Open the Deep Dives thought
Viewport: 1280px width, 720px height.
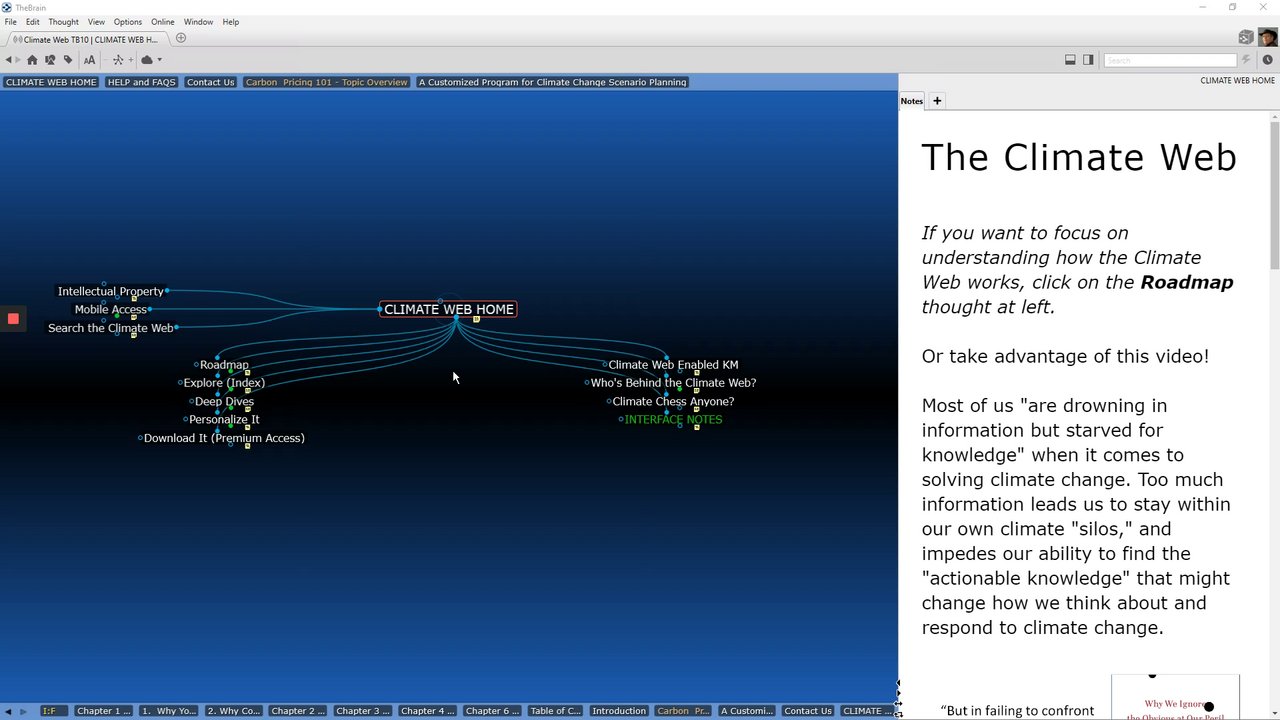pos(224,401)
